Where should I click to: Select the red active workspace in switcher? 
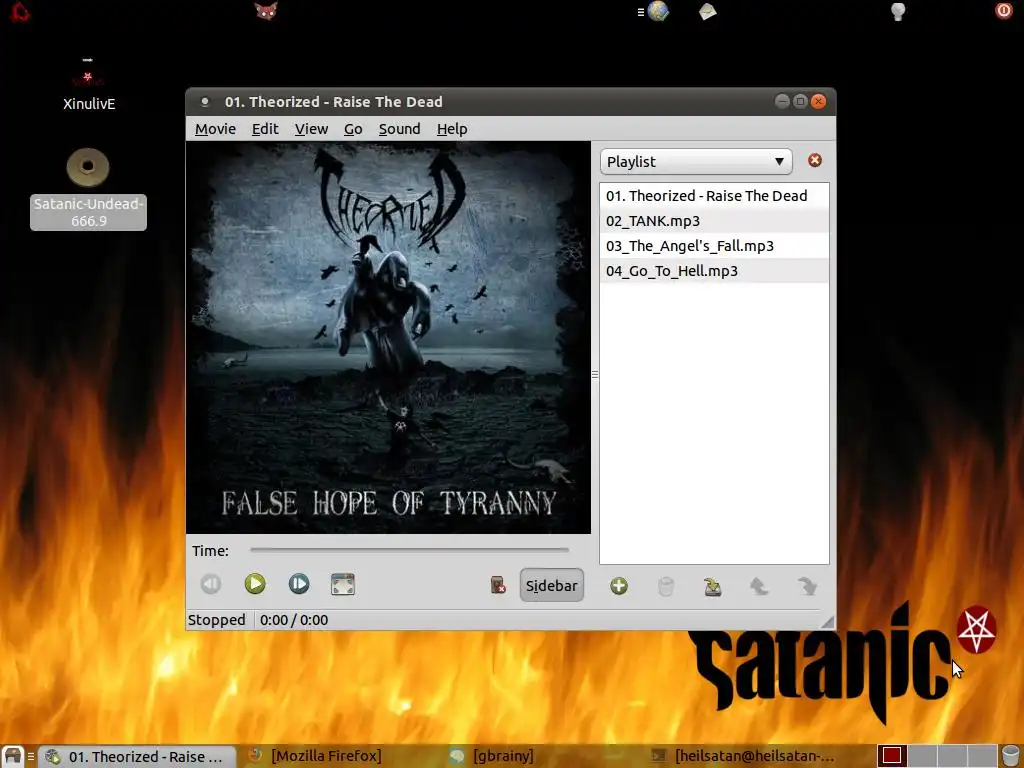click(892, 756)
